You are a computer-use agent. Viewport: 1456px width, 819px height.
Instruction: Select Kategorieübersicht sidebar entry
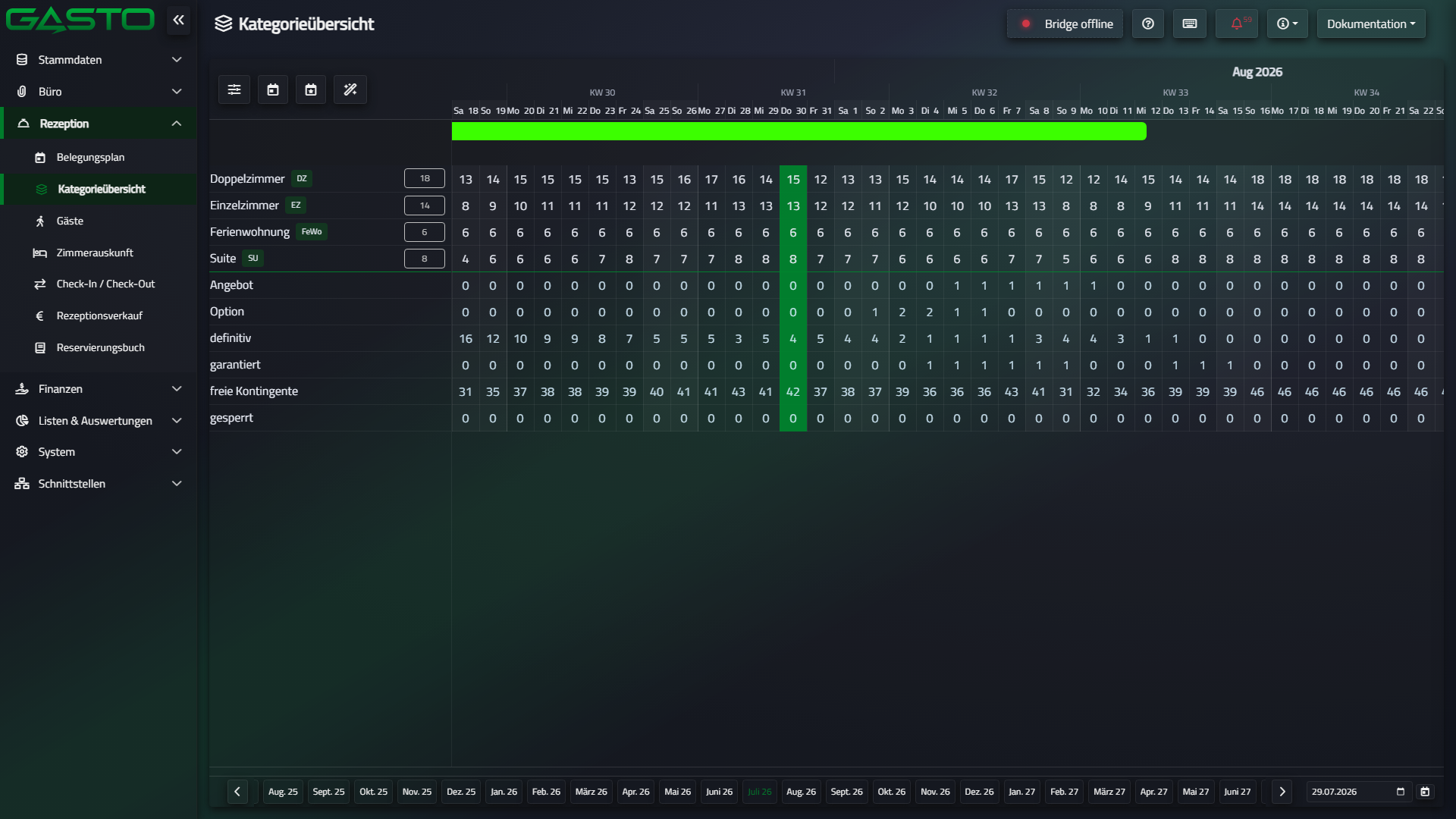click(x=99, y=190)
